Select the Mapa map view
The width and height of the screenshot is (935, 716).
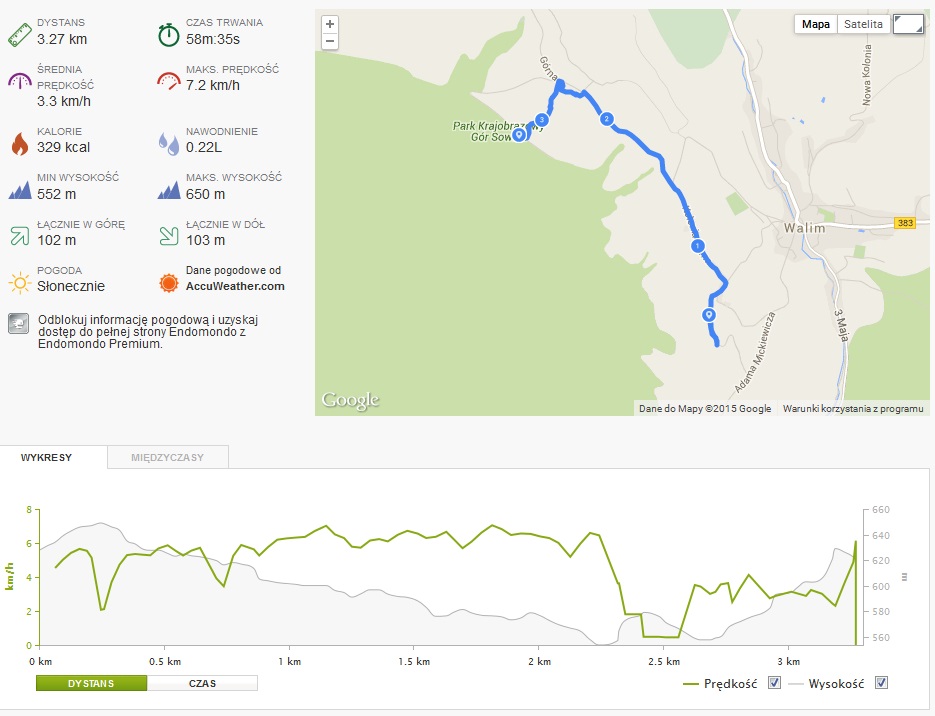coord(816,24)
